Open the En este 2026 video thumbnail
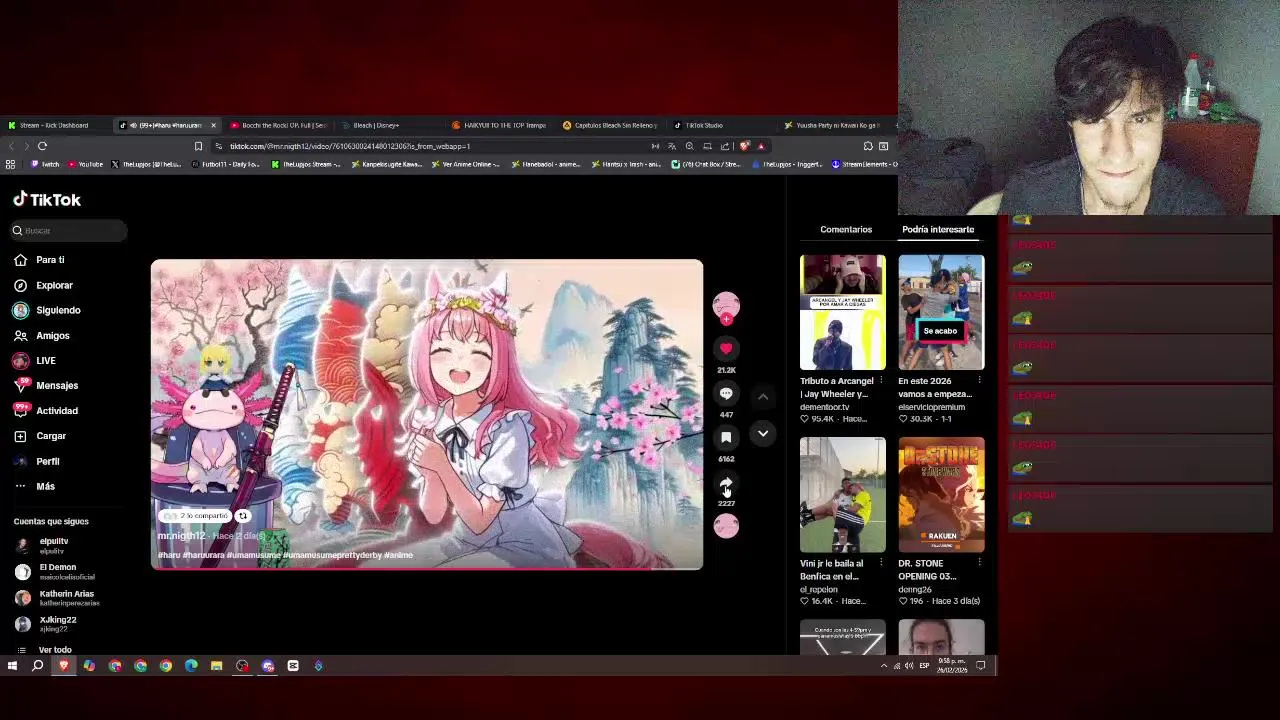The image size is (1280, 720). tap(941, 312)
